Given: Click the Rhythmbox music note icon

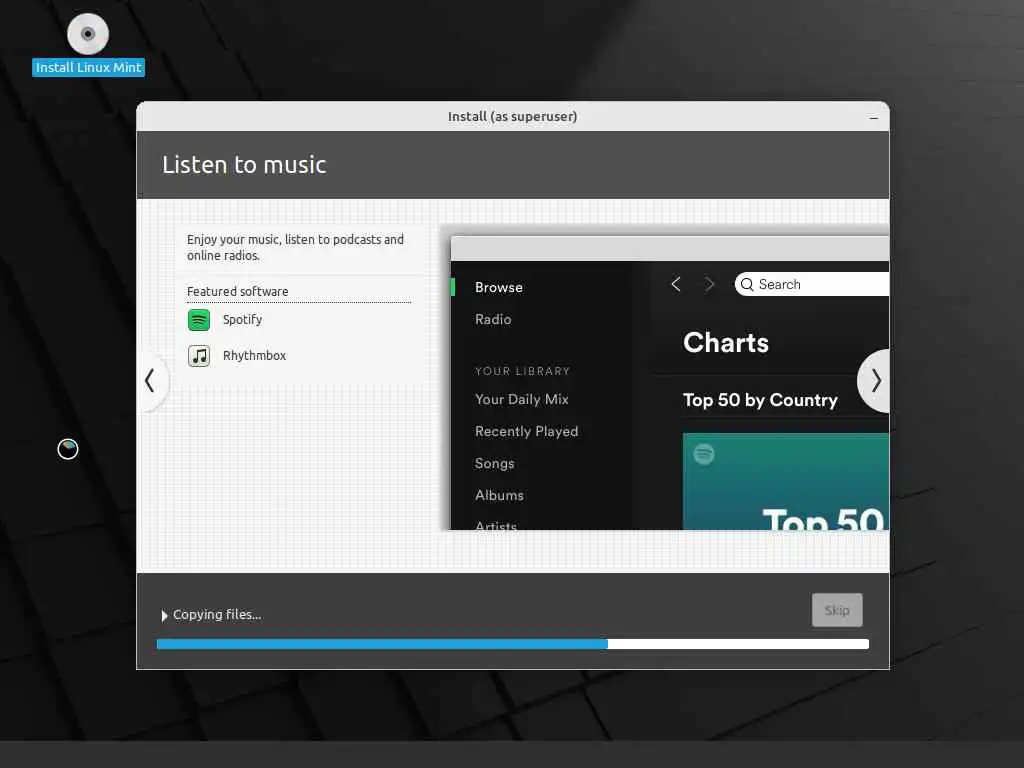Looking at the screenshot, I should click(199, 356).
